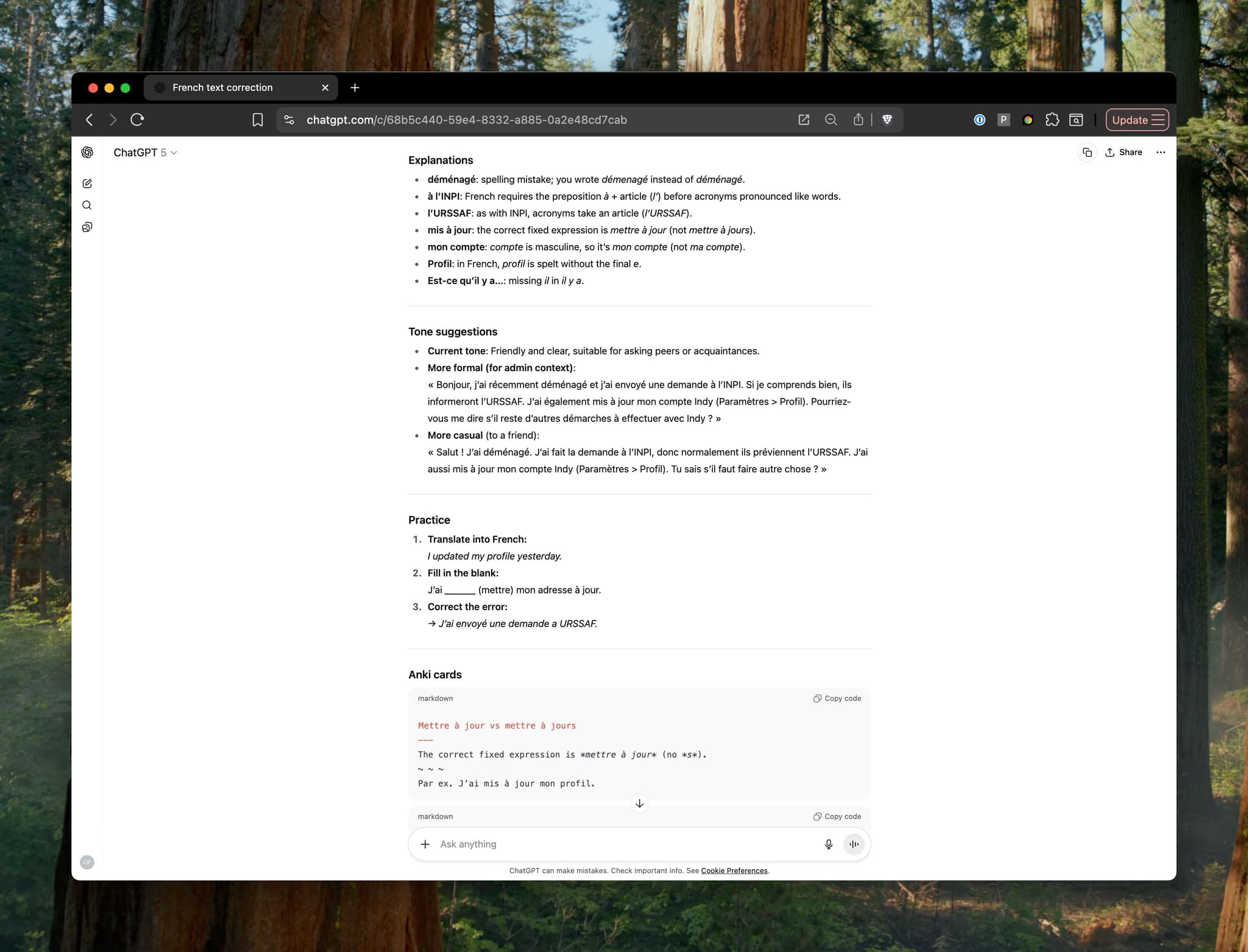
Task: Click the plus attach button in composer
Action: (425, 844)
